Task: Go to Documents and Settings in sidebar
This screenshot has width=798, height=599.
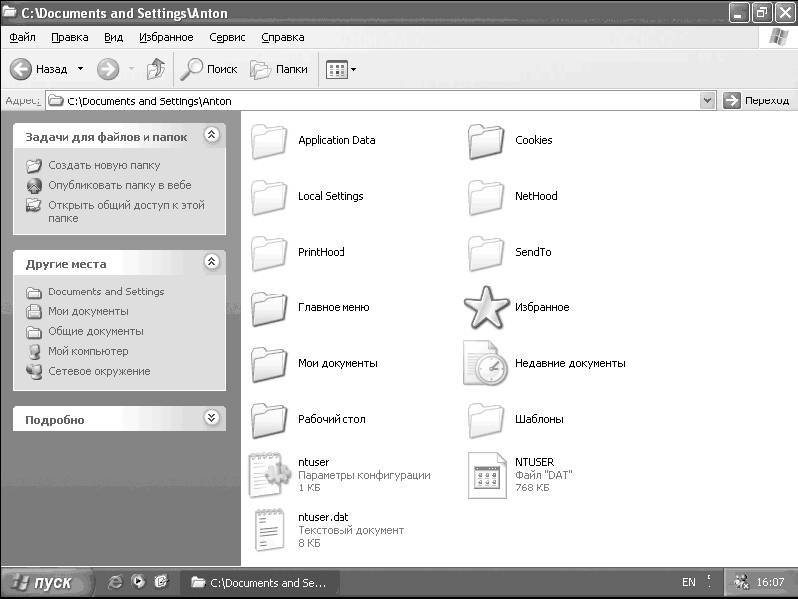Action: point(106,292)
